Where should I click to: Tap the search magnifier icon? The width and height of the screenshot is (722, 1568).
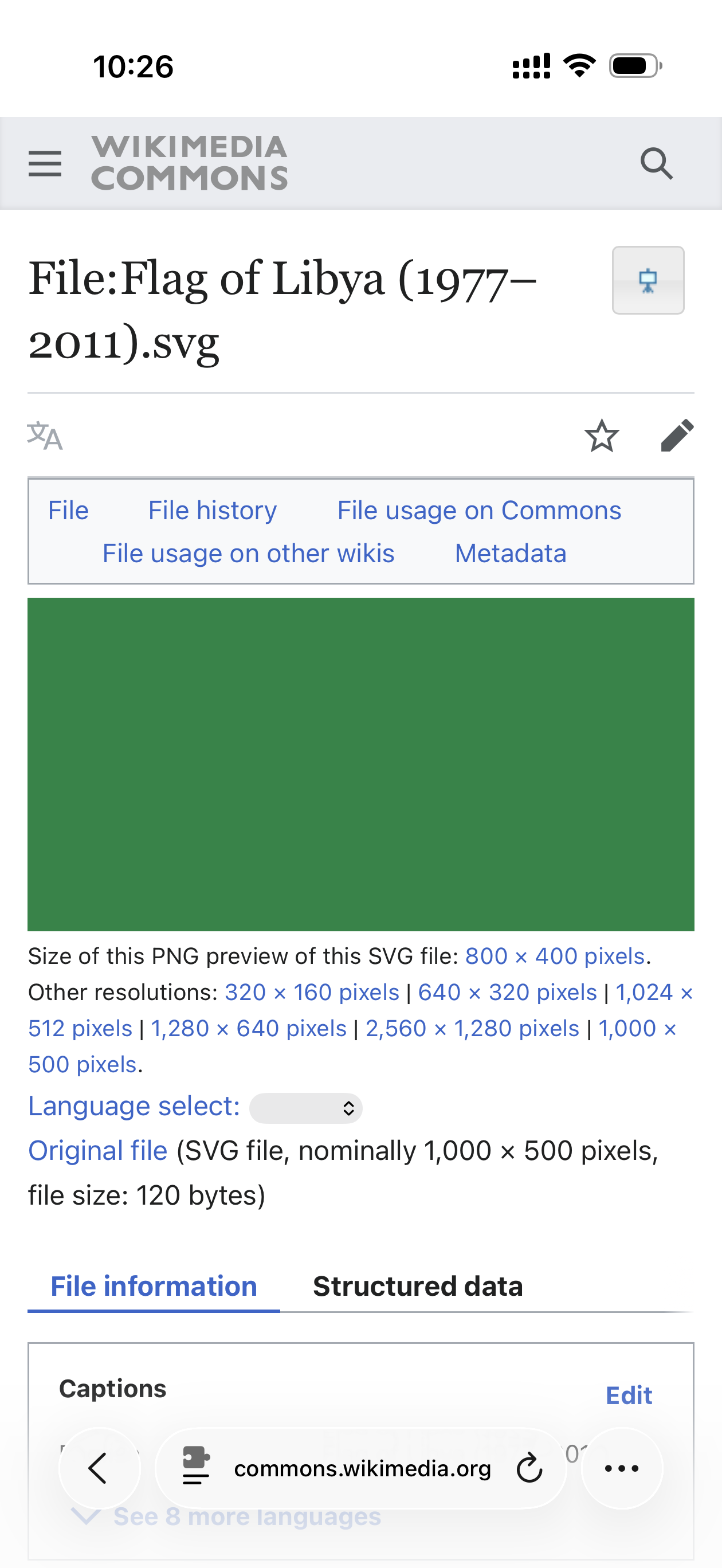tap(656, 164)
